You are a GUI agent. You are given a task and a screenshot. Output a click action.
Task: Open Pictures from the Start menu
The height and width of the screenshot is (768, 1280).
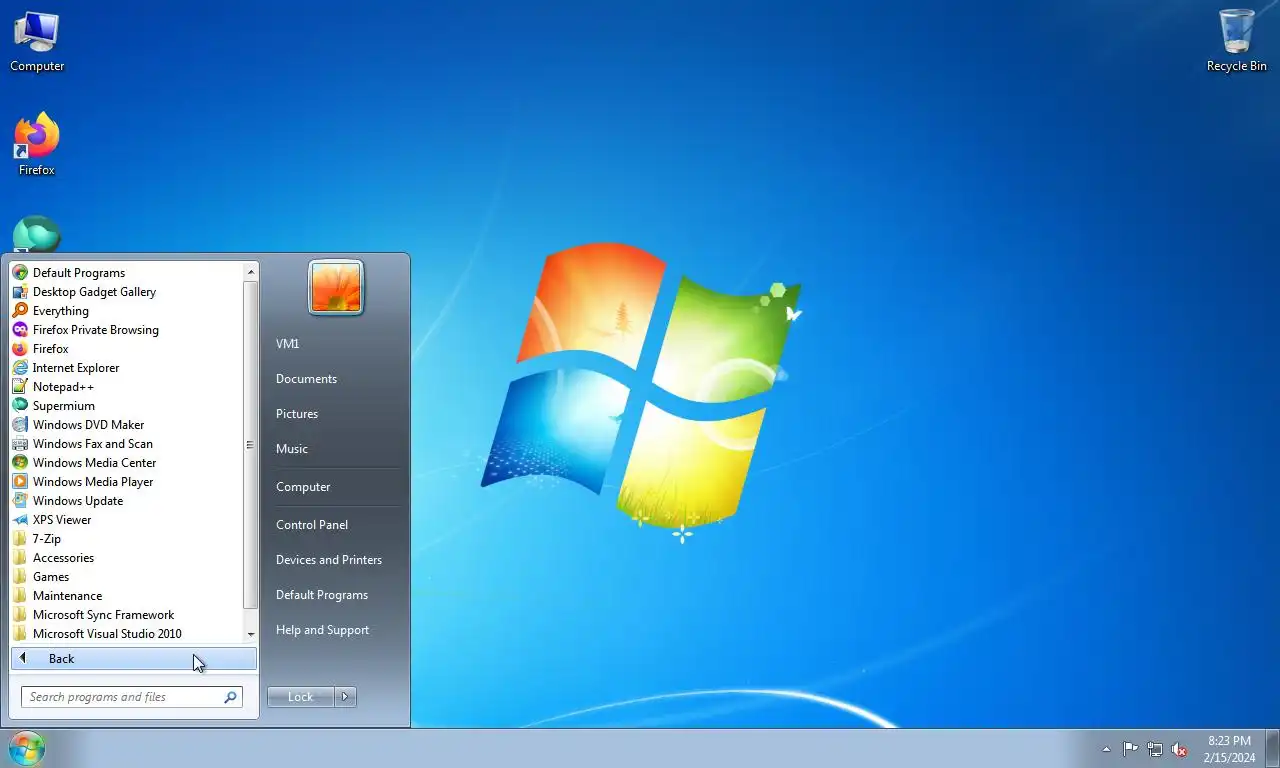click(297, 414)
